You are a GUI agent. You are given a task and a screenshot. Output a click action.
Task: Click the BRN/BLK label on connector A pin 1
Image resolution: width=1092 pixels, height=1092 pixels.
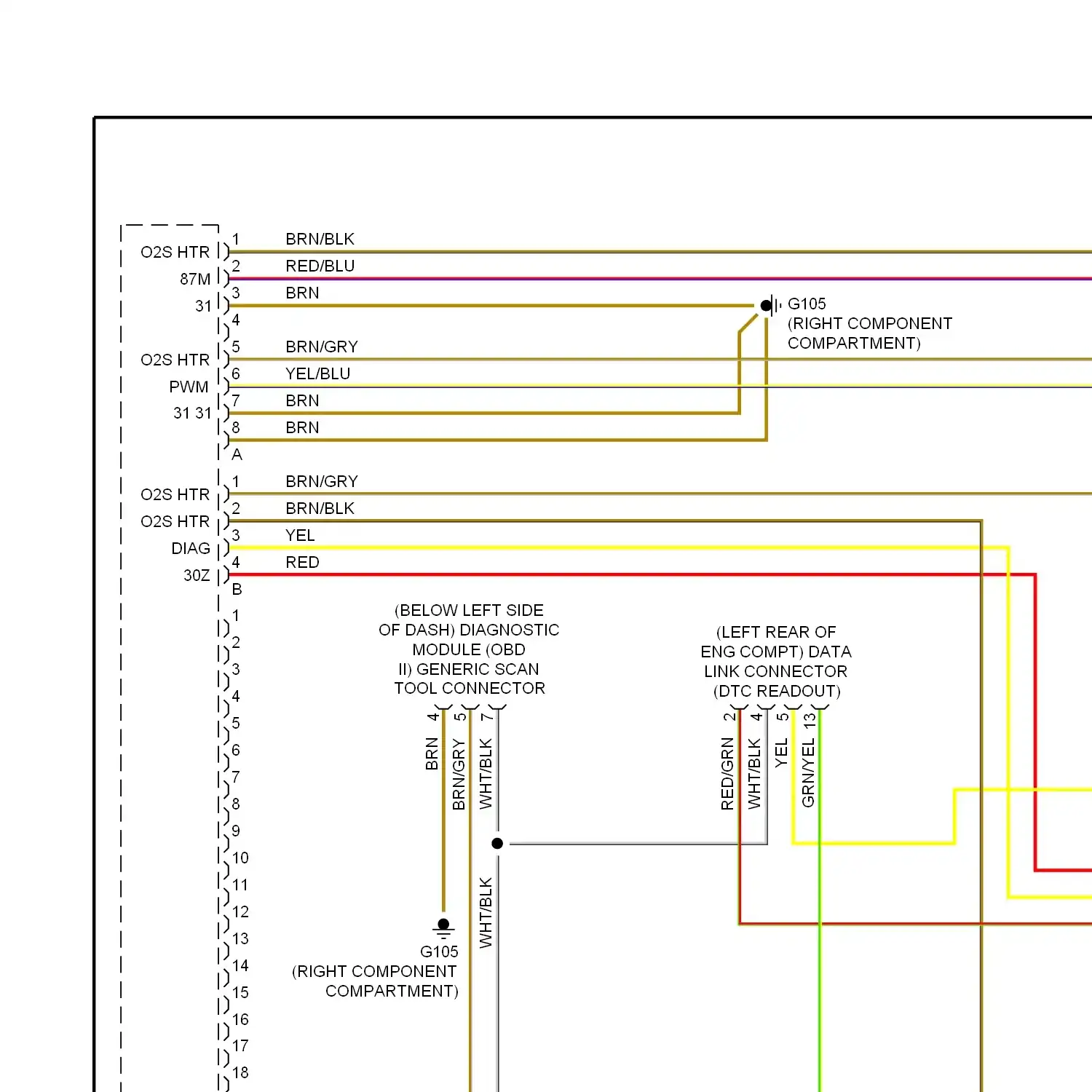[x=320, y=240]
